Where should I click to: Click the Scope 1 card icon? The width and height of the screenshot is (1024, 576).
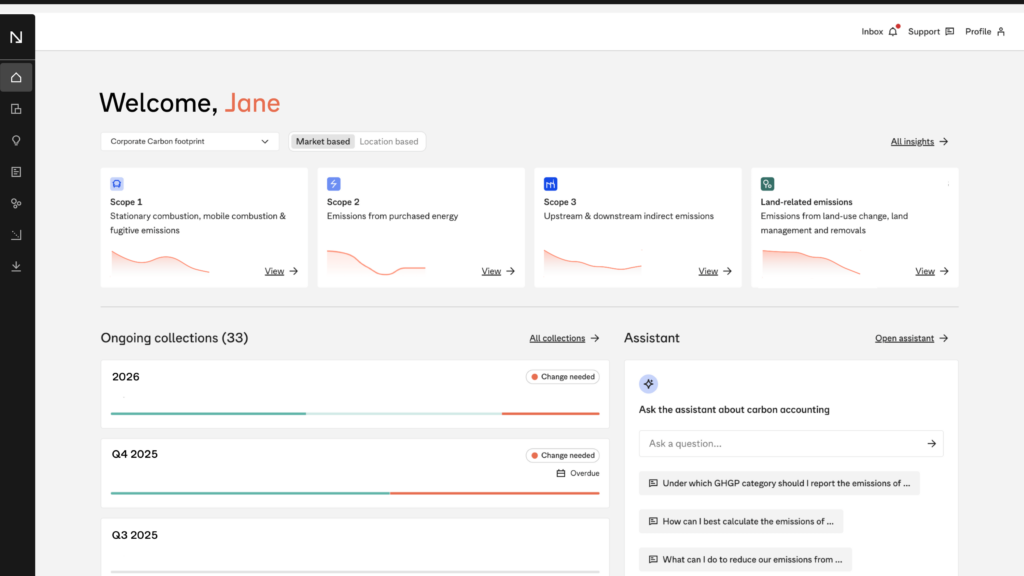(x=117, y=184)
